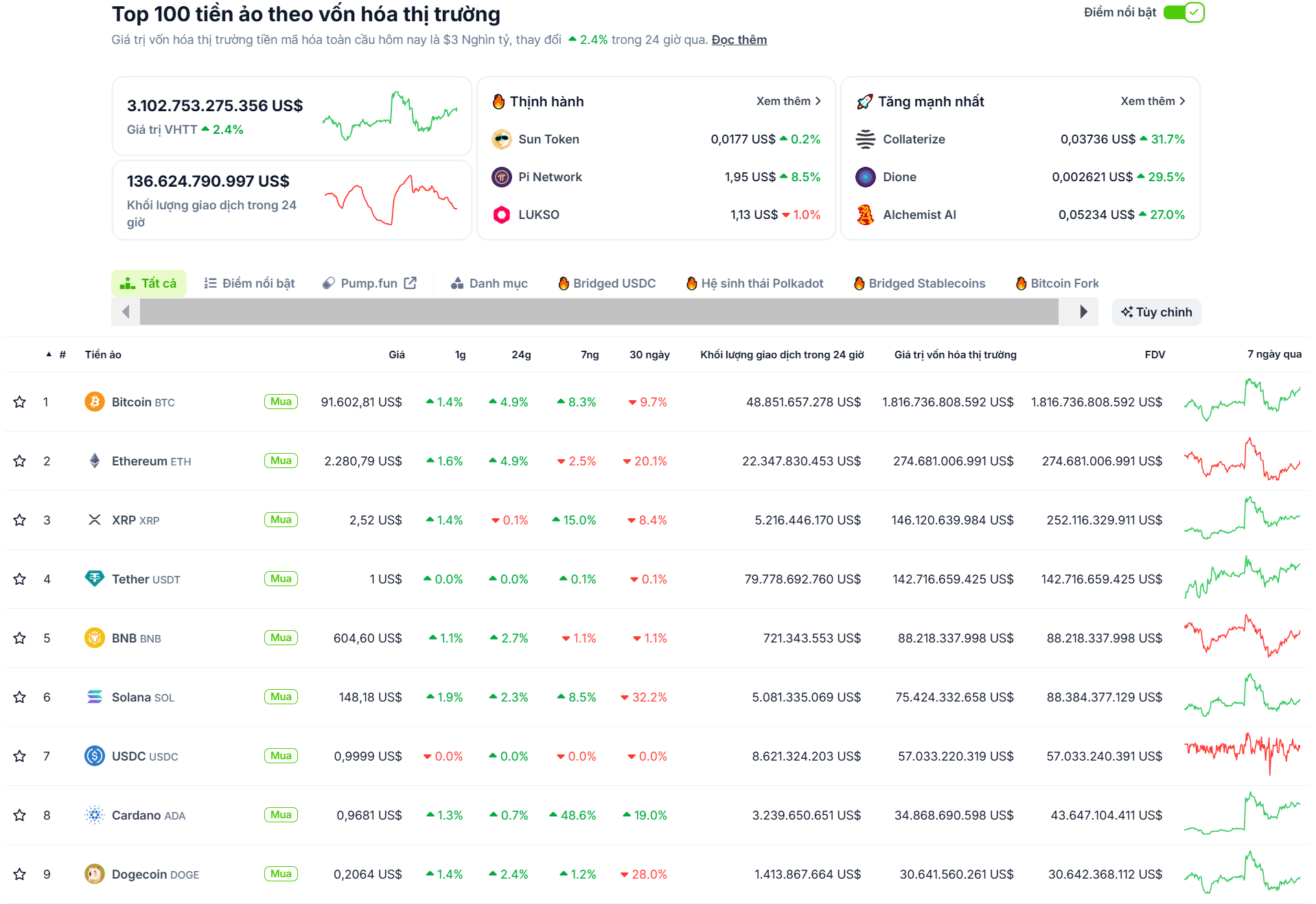Screen dimensions: 1316x904
Task: Sort by Giá trị vốn hóa thị trường
Action: [x=955, y=354]
